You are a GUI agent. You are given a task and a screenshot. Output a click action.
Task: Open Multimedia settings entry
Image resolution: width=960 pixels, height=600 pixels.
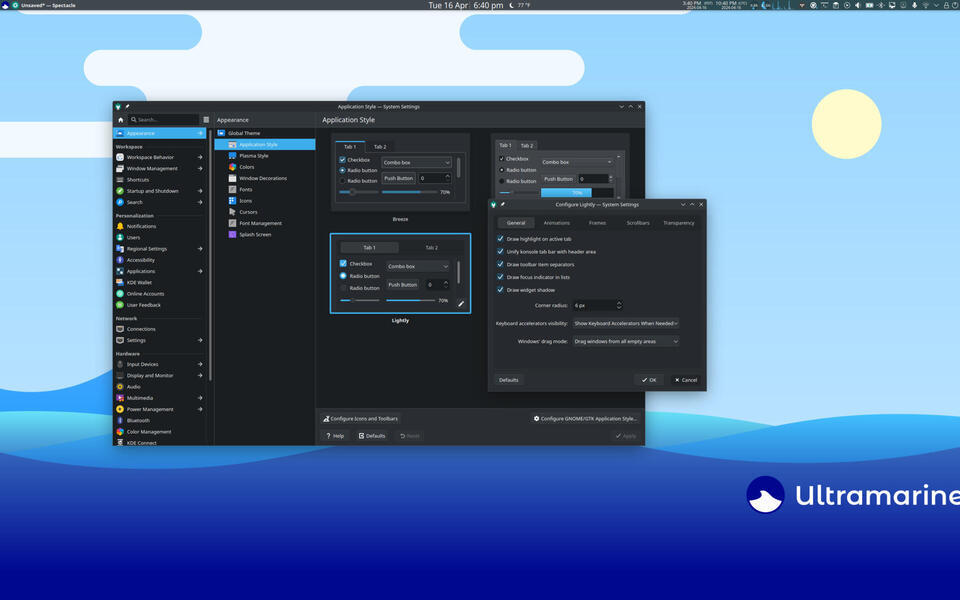click(x=159, y=398)
